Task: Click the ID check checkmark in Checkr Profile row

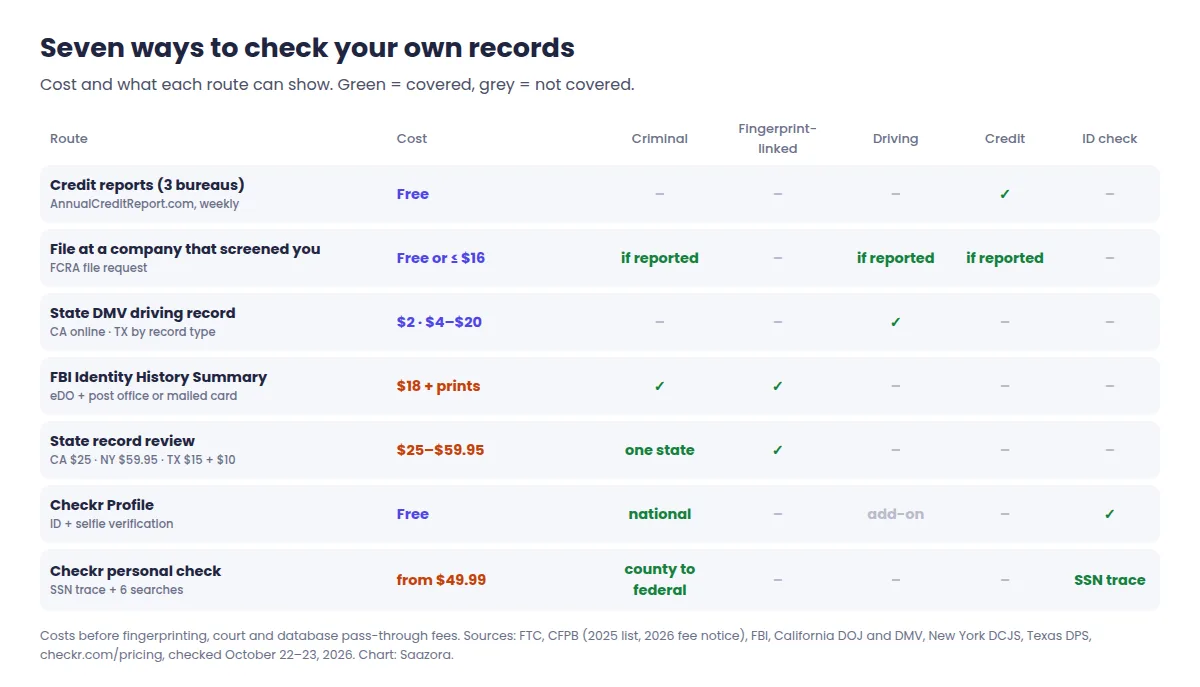Action: [x=1110, y=514]
